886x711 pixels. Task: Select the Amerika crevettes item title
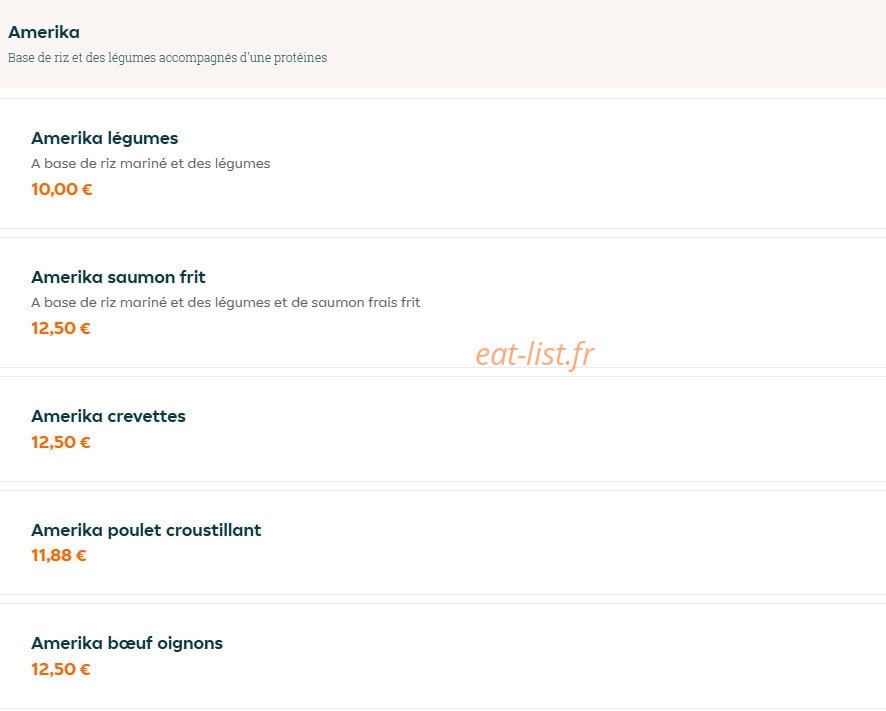pos(108,416)
